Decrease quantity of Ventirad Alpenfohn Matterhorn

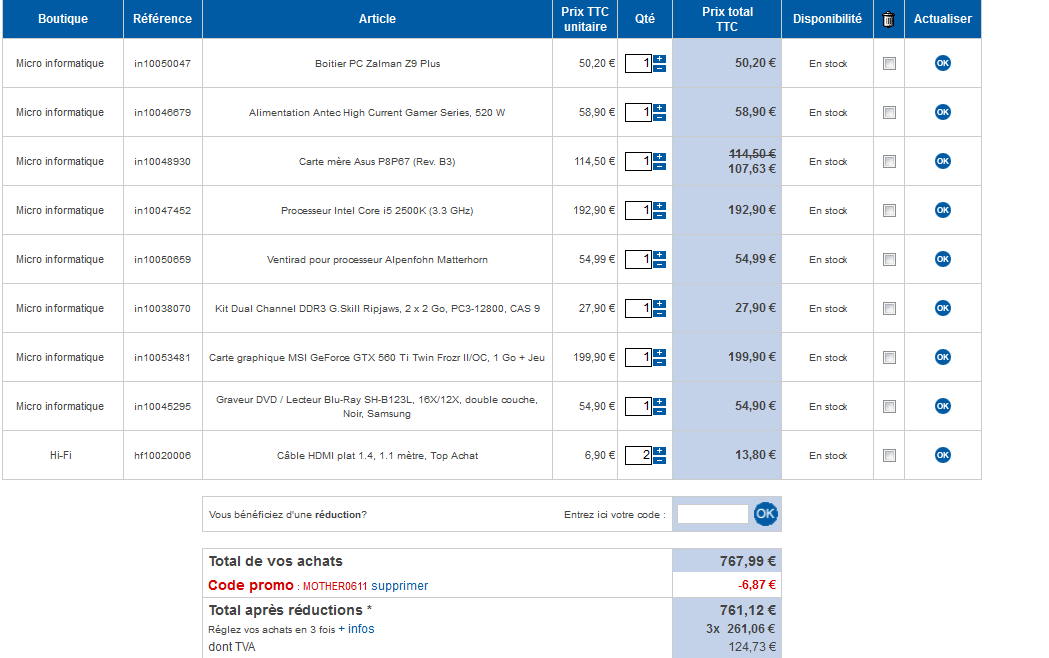(659, 264)
